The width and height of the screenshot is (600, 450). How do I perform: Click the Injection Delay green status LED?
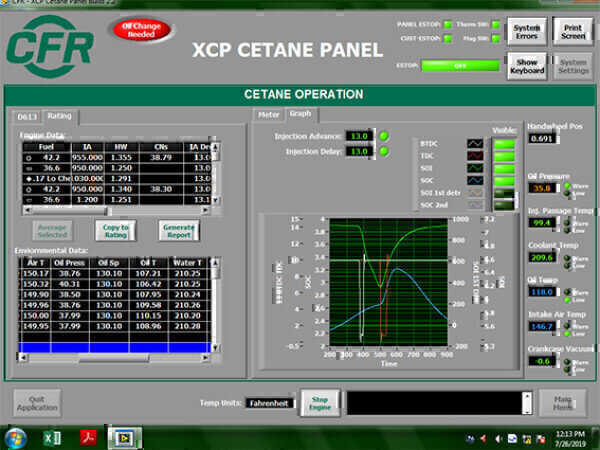pyautogui.click(x=384, y=152)
